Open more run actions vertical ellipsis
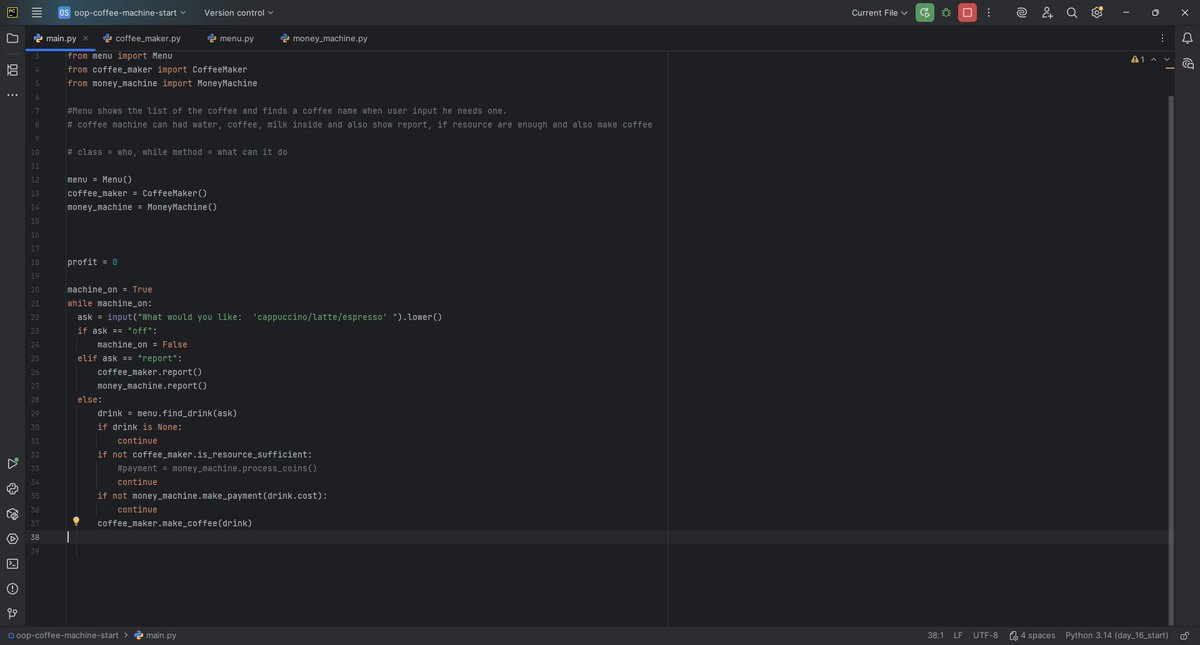Viewport: 1200px width, 645px height. pyautogui.click(x=989, y=13)
